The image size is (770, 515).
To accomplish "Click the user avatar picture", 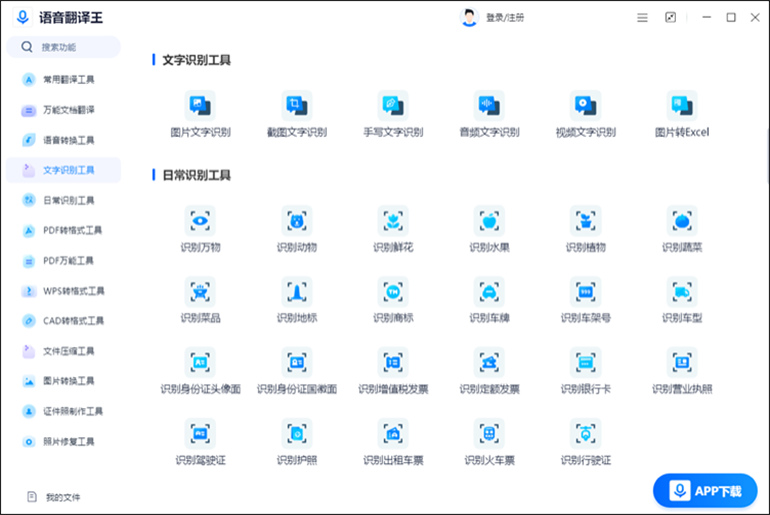I will 469,18.
